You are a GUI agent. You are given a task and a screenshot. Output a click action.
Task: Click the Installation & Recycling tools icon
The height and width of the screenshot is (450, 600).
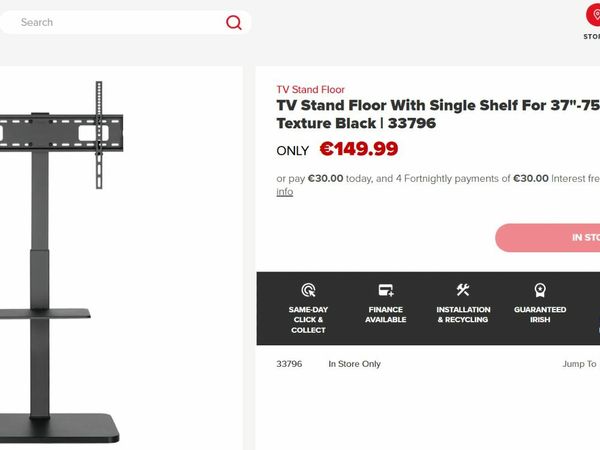[x=463, y=290]
